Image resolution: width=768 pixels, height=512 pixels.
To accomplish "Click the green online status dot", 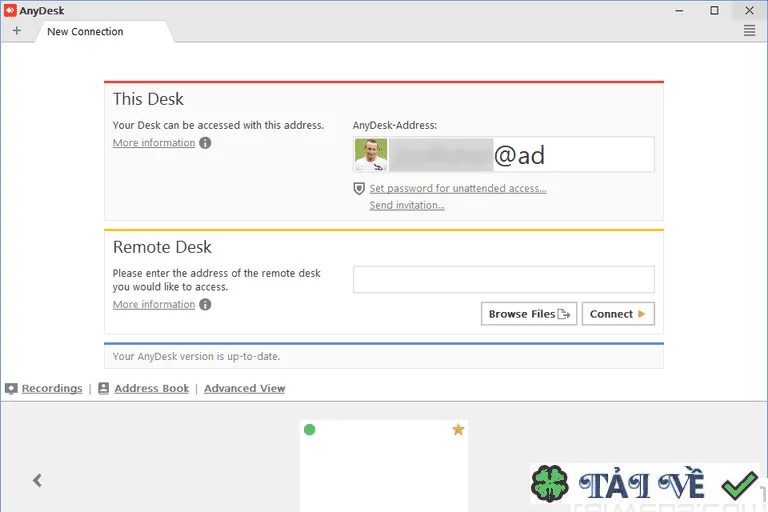I will [x=310, y=430].
